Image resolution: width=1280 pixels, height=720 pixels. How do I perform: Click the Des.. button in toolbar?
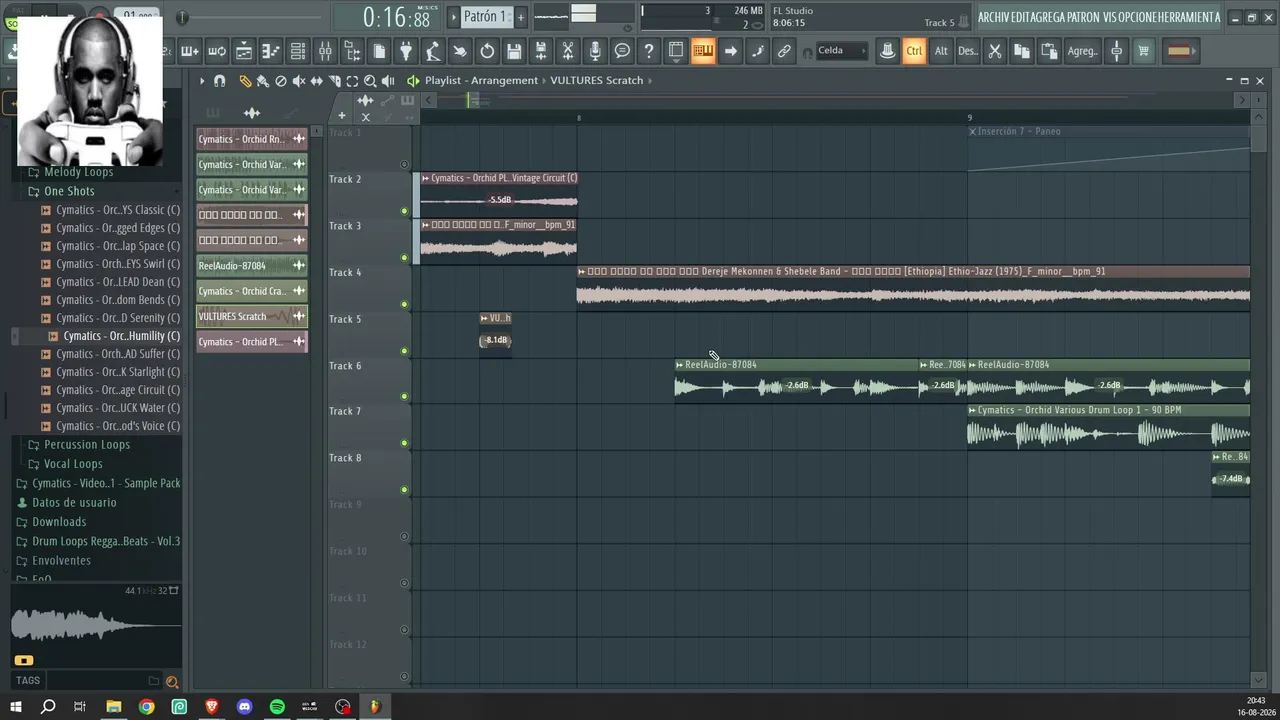pyautogui.click(x=968, y=51)
